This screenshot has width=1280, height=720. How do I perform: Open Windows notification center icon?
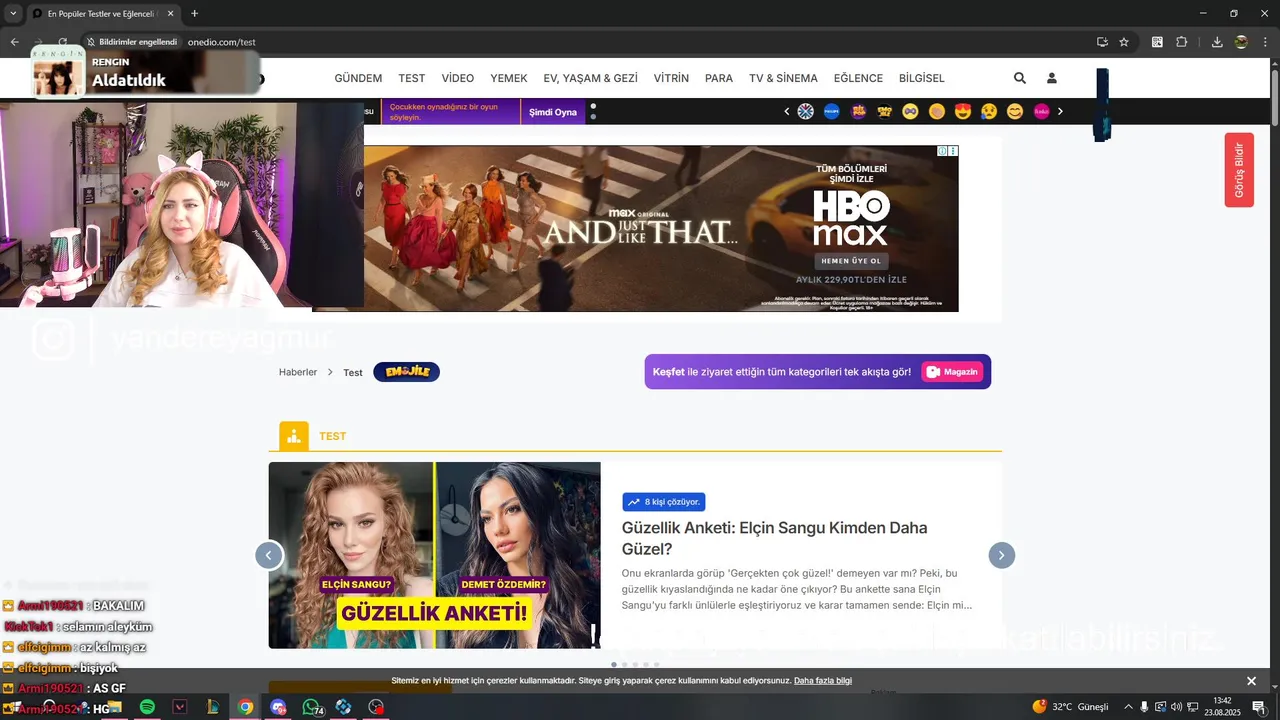click(x=1259, y=707)
